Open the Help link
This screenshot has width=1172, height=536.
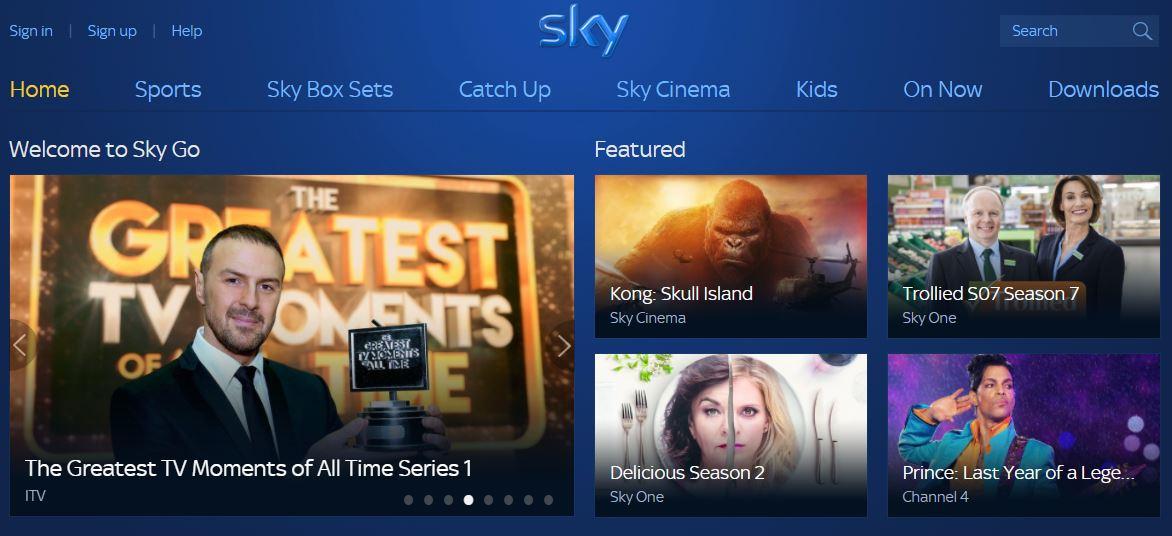tap(187, 31)
